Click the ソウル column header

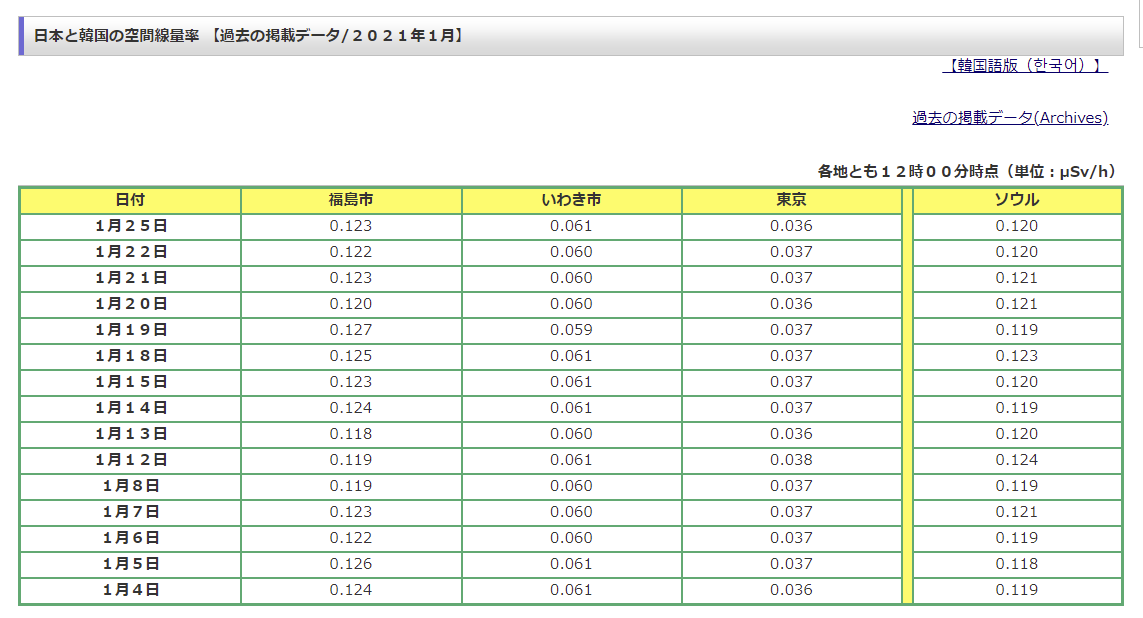(x=1016, y=200)
